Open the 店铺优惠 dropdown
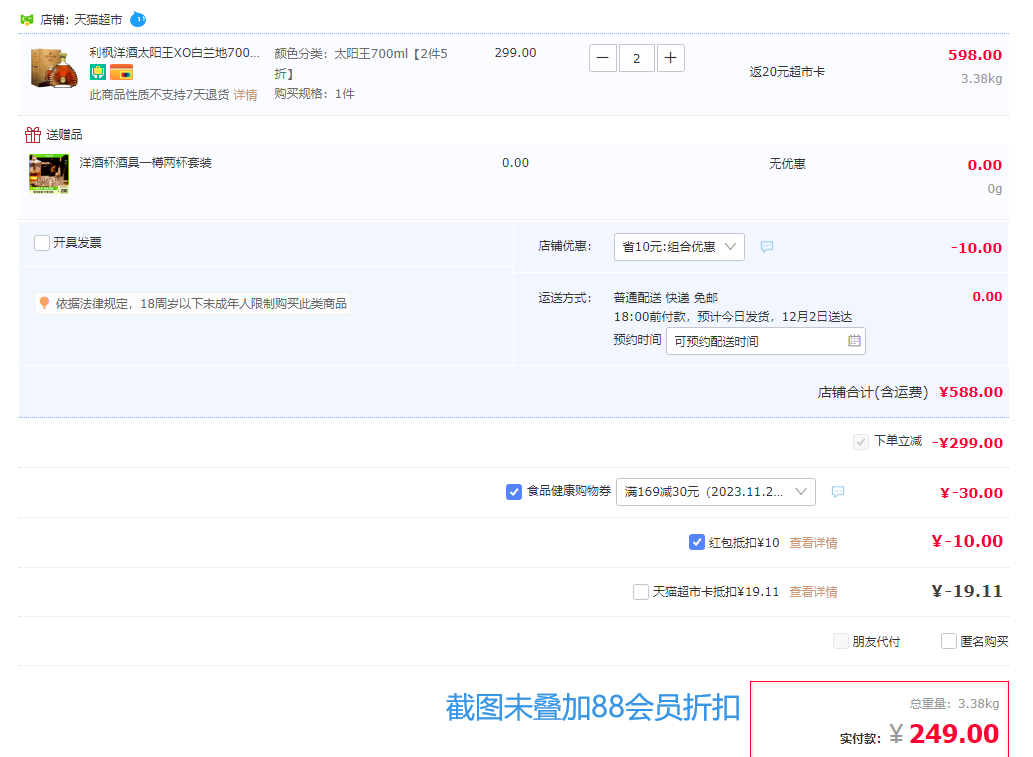This screenshot has height=757, width=1033. coord(679,247)
